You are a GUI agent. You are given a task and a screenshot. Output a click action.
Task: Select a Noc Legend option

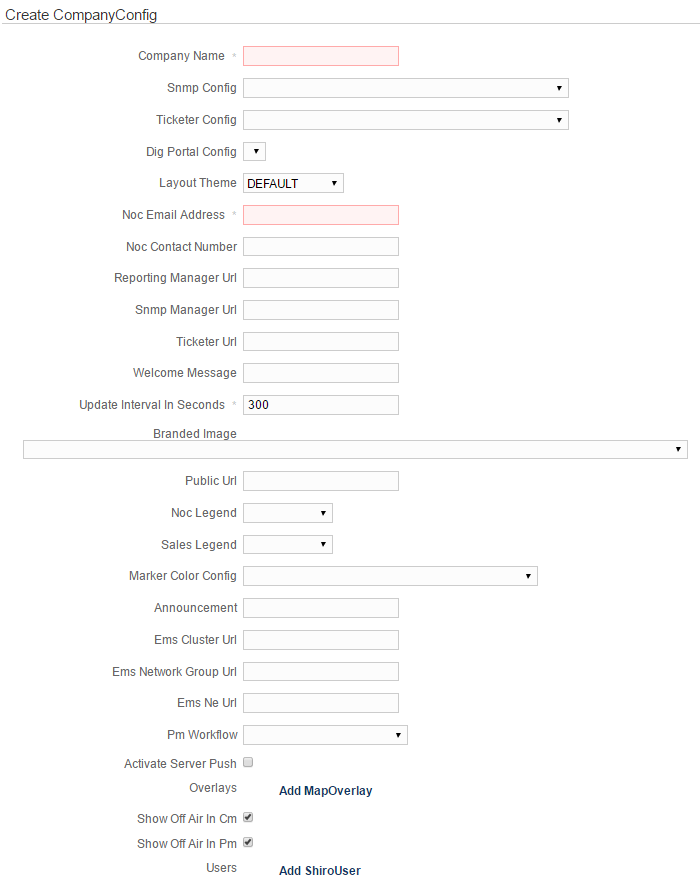click(287, 513)
